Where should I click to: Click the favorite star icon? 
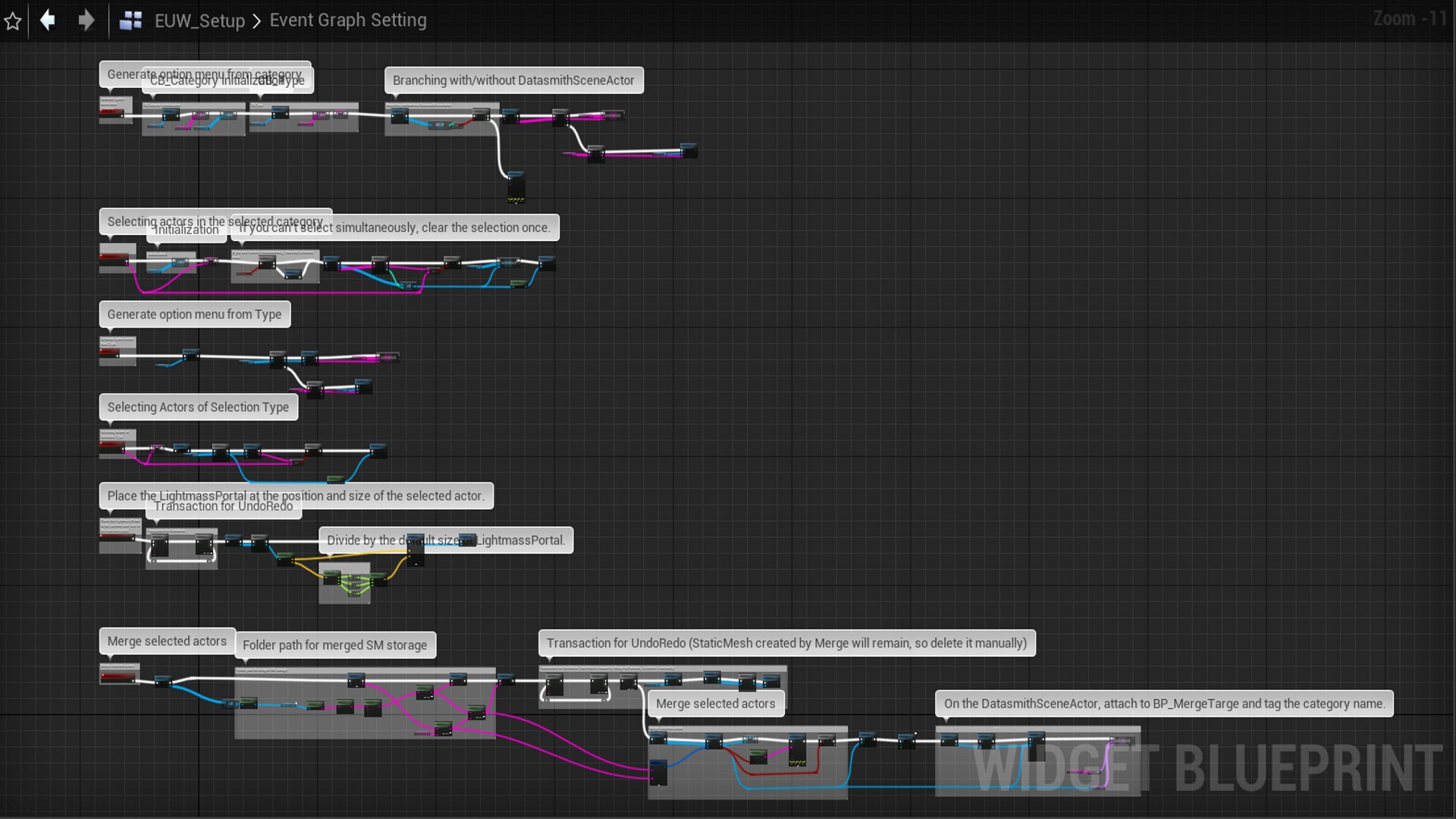(x=13, y=20)
